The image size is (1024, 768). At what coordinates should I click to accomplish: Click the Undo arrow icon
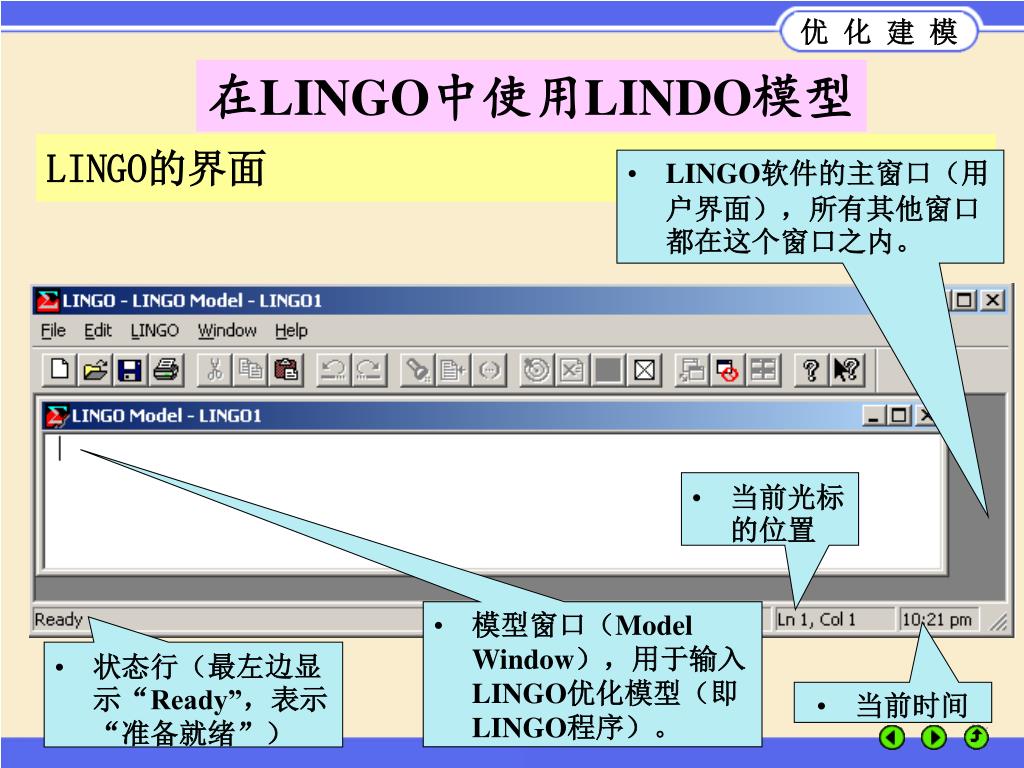pyautogui.click(x=334, y=370)
